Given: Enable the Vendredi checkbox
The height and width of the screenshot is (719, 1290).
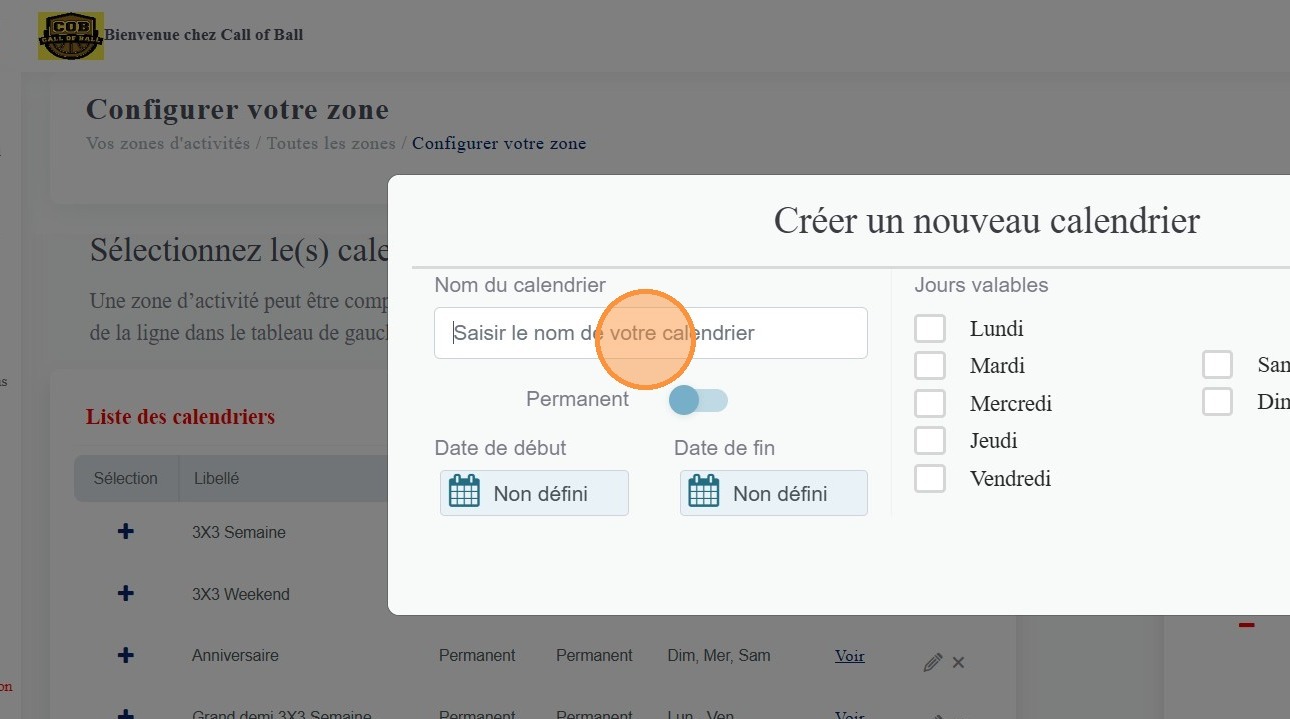Looking at the screenshot, I should [930, 478].
